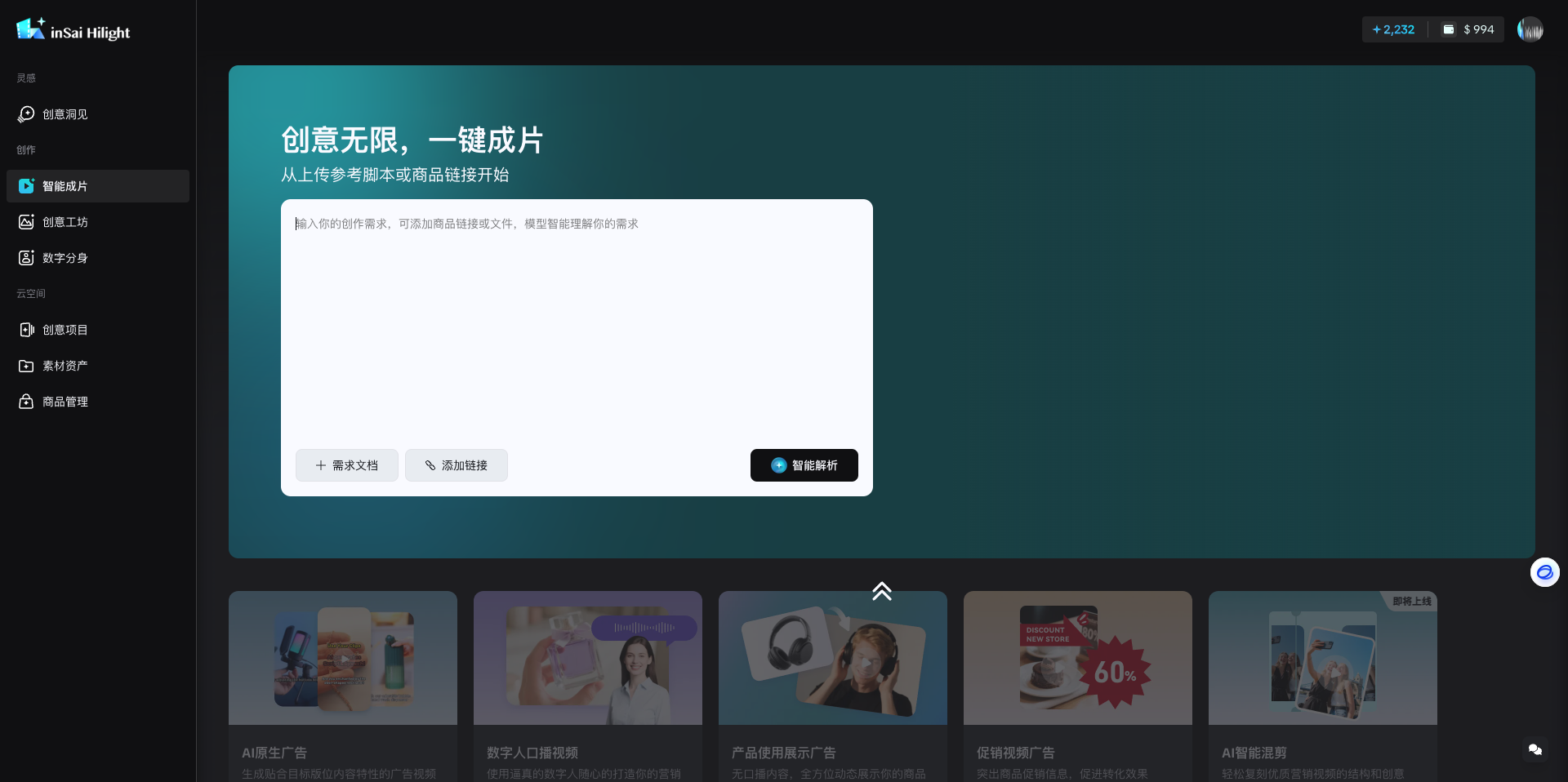
Task: Click the 产品使用展示广告 title text
Action: (x=784, y=753)
